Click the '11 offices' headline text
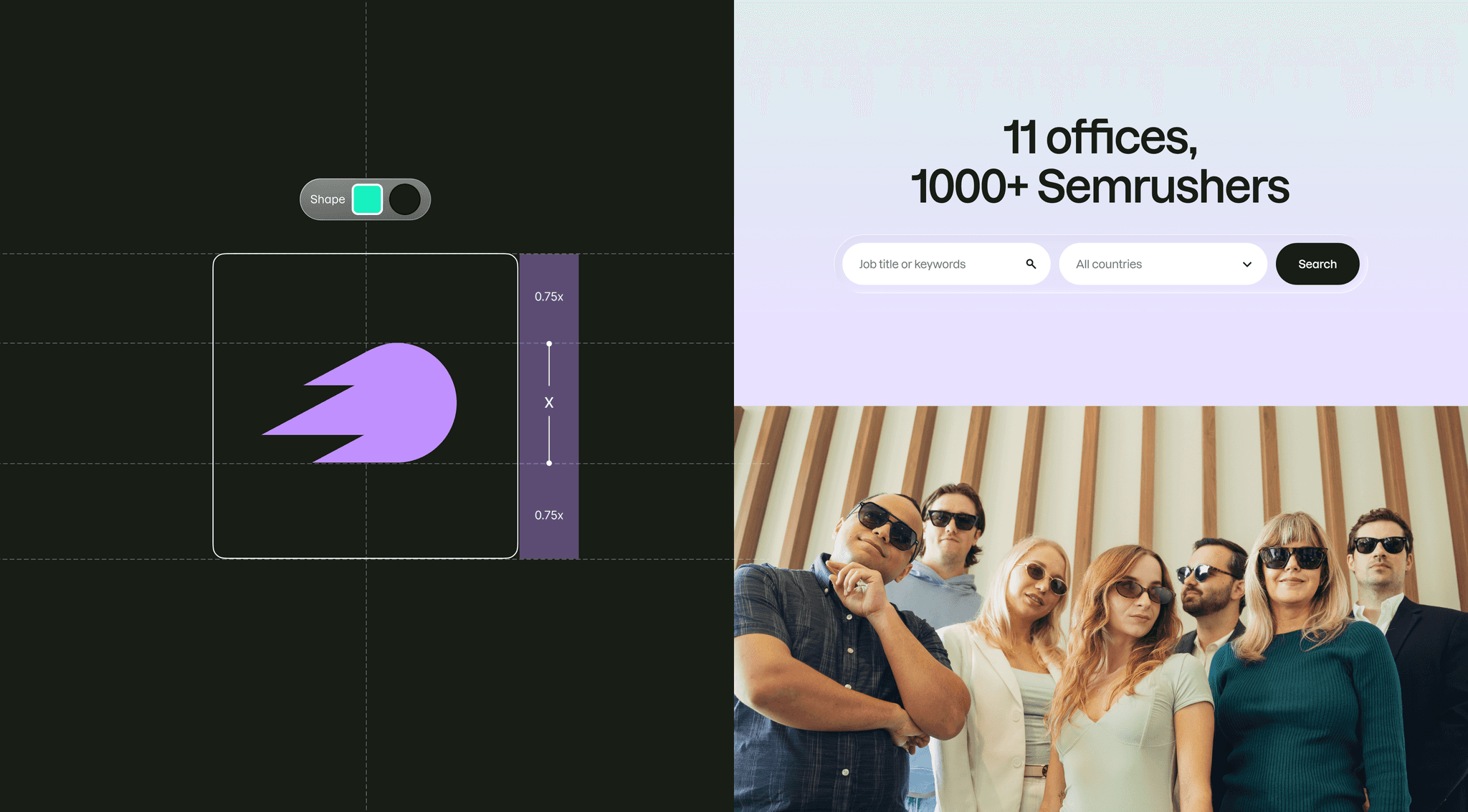This screenshot has height=812, width=1468. (x=1100, y=137)
